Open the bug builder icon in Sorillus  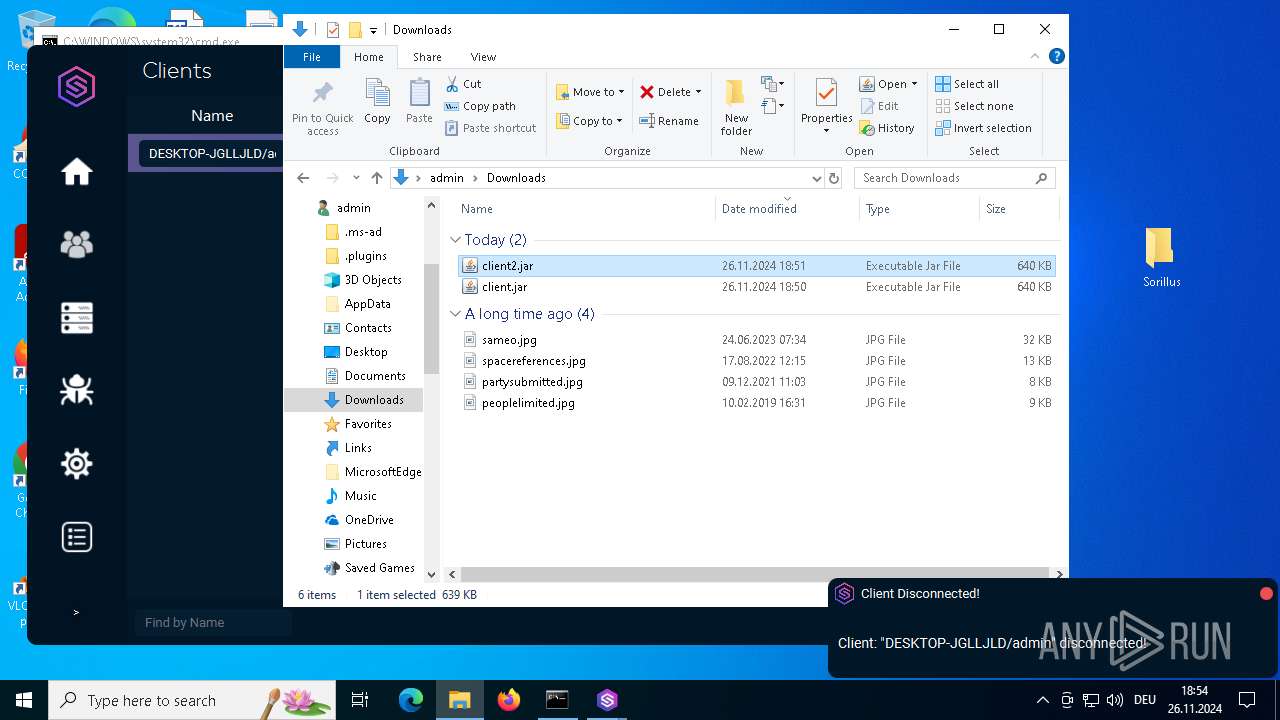coord(76,390)
